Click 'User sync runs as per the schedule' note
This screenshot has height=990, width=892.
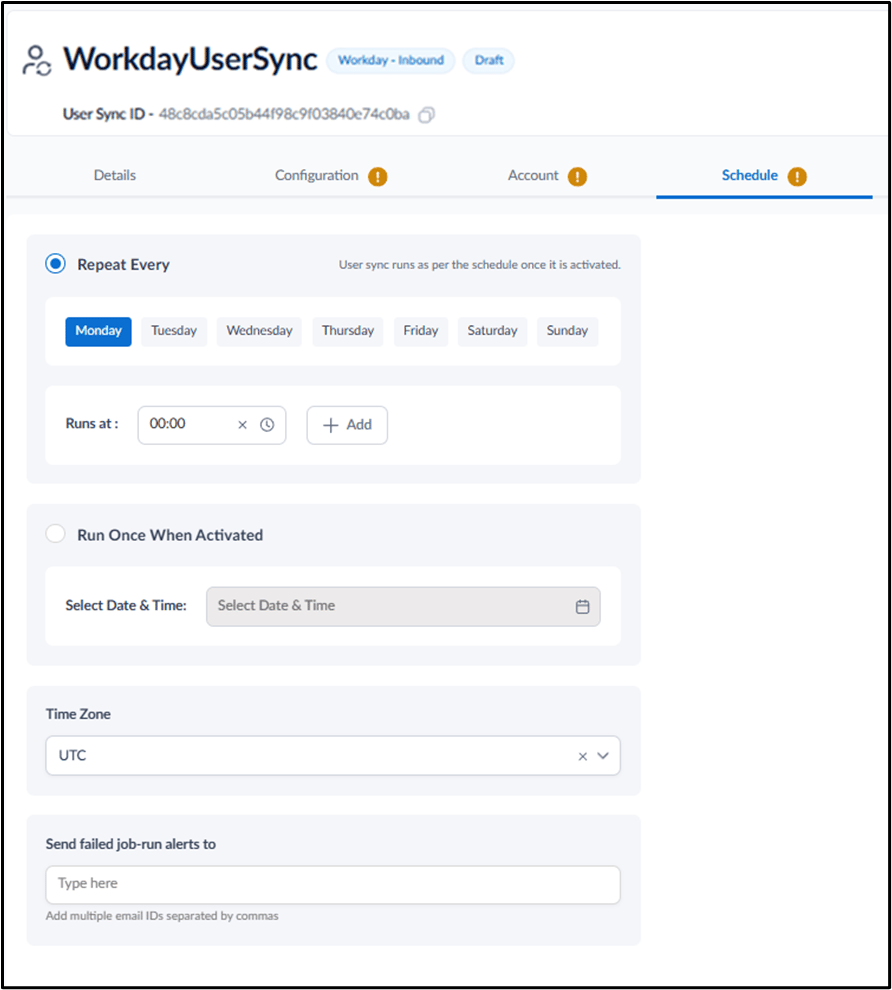click(x=480, y=265)
